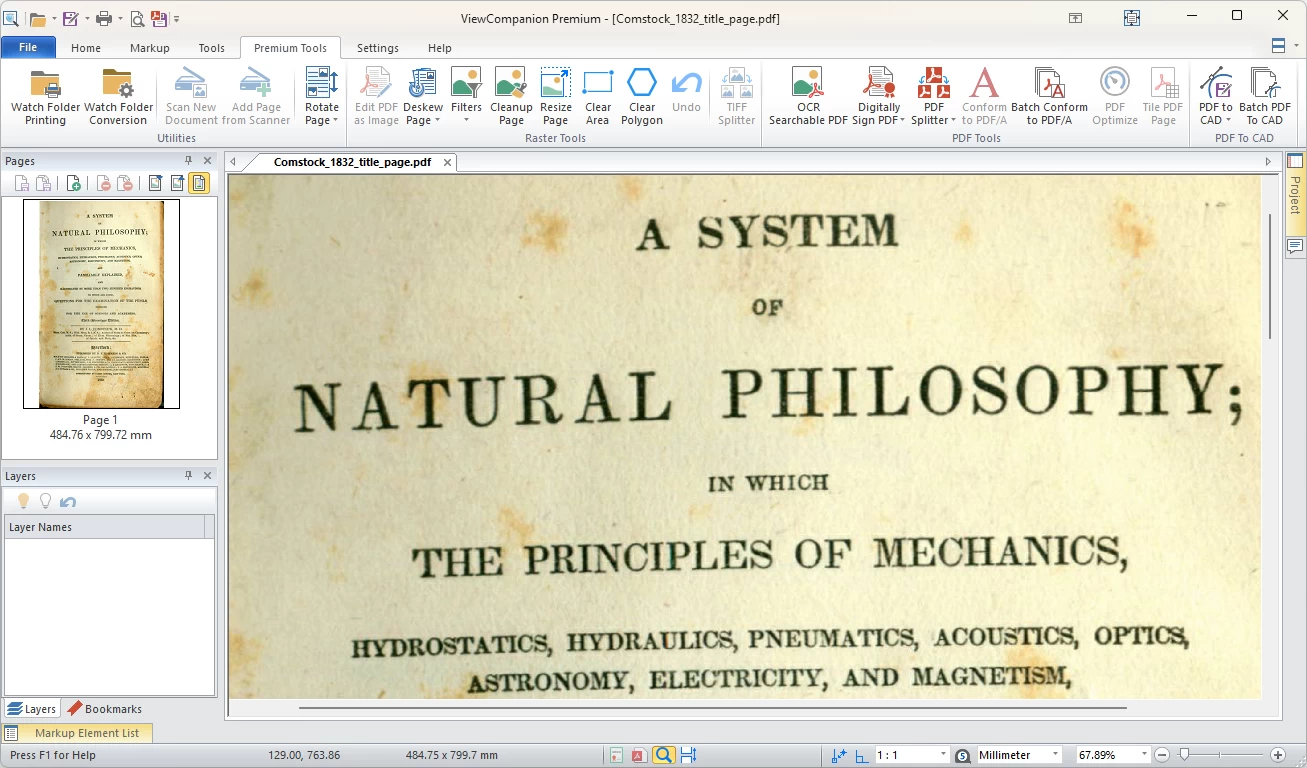1307x768 pixels.
Task: Select the Page 1 thumbnail
Action: 101,303
